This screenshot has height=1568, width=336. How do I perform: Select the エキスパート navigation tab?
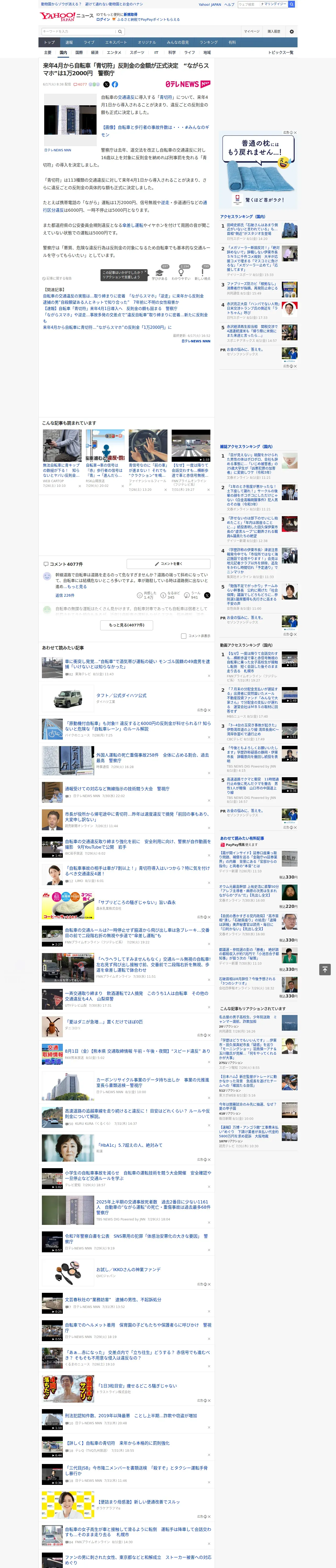[x=116, y=43]
